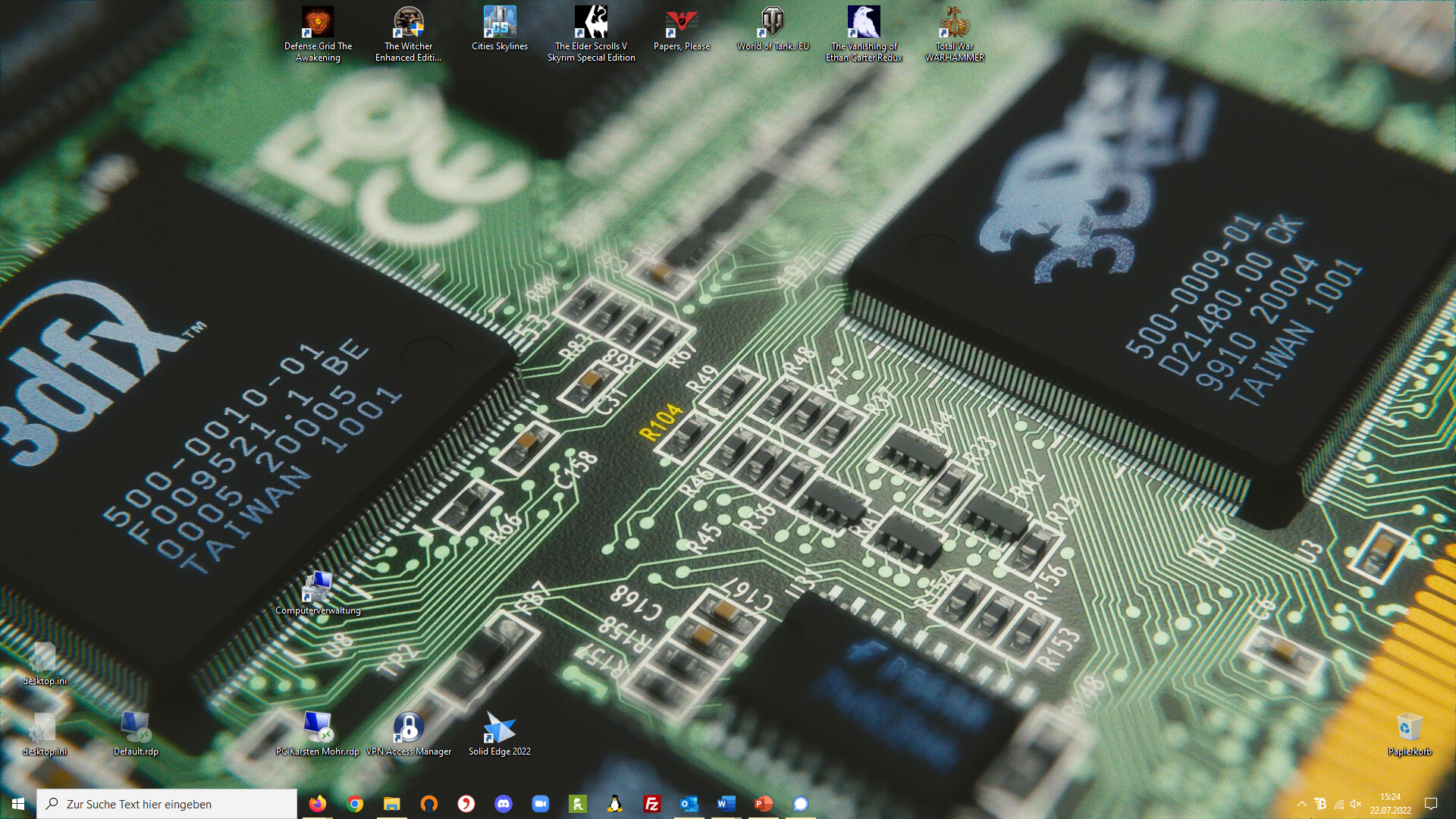Open Discord from the taskbar
Screen dimensions: 1456x819
(x=504, y=804)
